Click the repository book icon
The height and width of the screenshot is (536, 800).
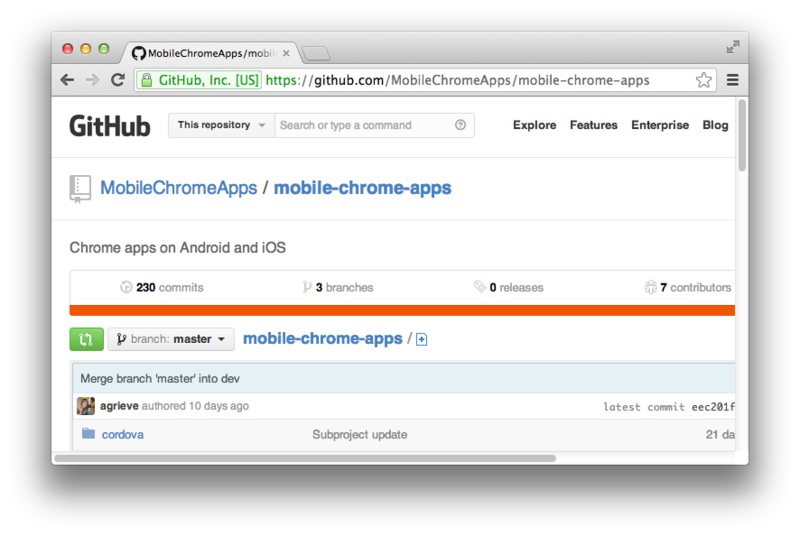tap(80, 189)
